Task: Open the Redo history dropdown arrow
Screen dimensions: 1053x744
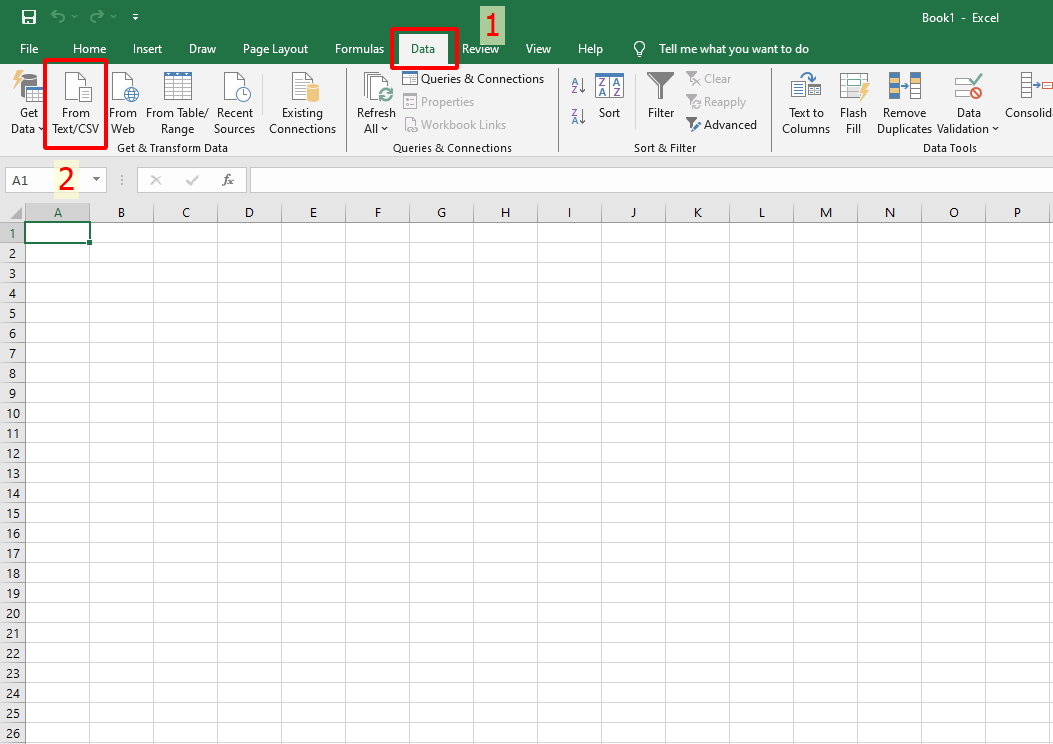Action: pyautogui.click(x=113, y=17)
